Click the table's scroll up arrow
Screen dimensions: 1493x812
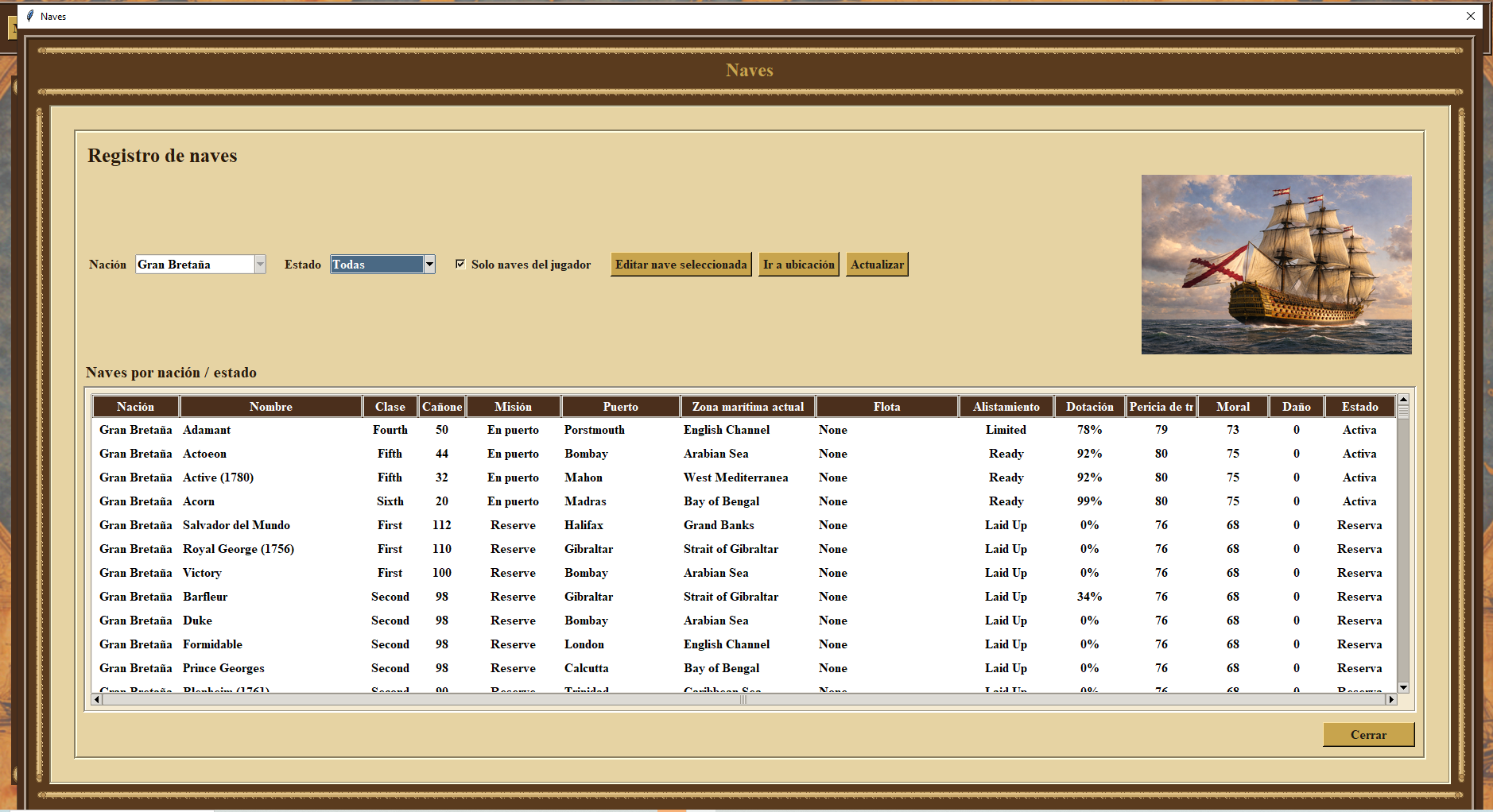pos(1403,400)
